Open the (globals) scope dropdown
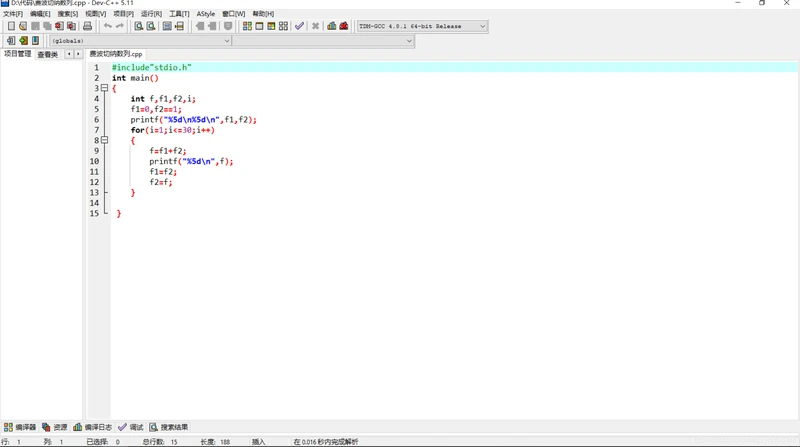The height and width of the screenshot is (447, 800). pyautogui.click(x=140, y=41)
